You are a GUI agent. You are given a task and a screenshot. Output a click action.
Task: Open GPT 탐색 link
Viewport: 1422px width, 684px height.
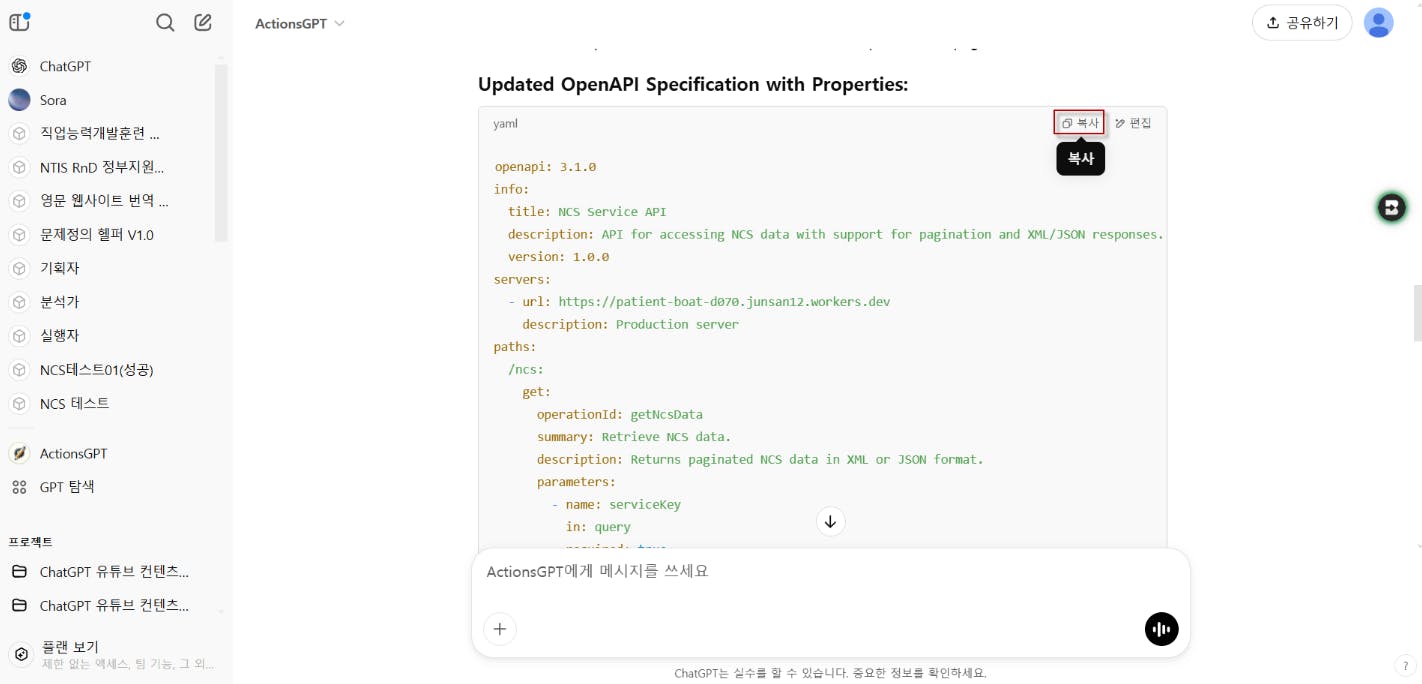coord(67,487)
